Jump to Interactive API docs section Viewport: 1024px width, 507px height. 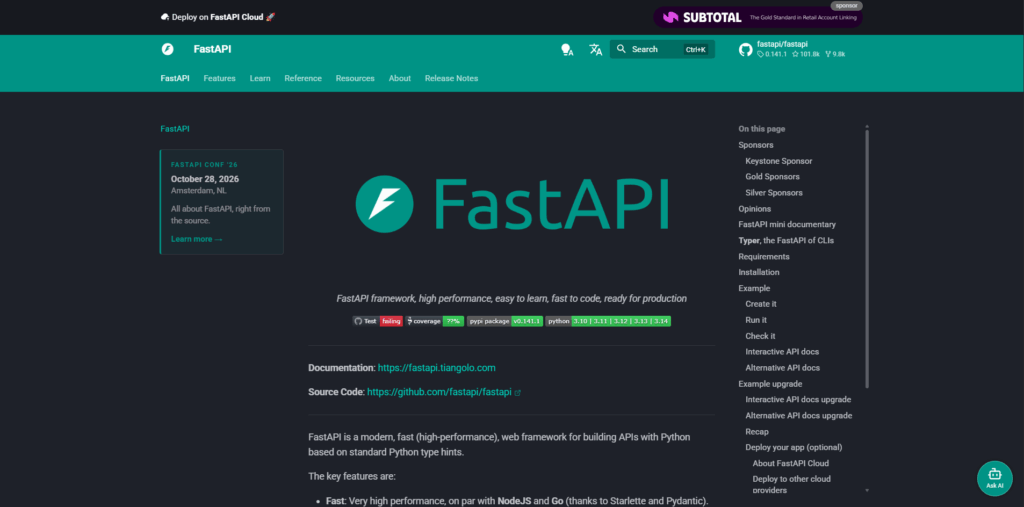pyautogui.click(x=782, y=352)
